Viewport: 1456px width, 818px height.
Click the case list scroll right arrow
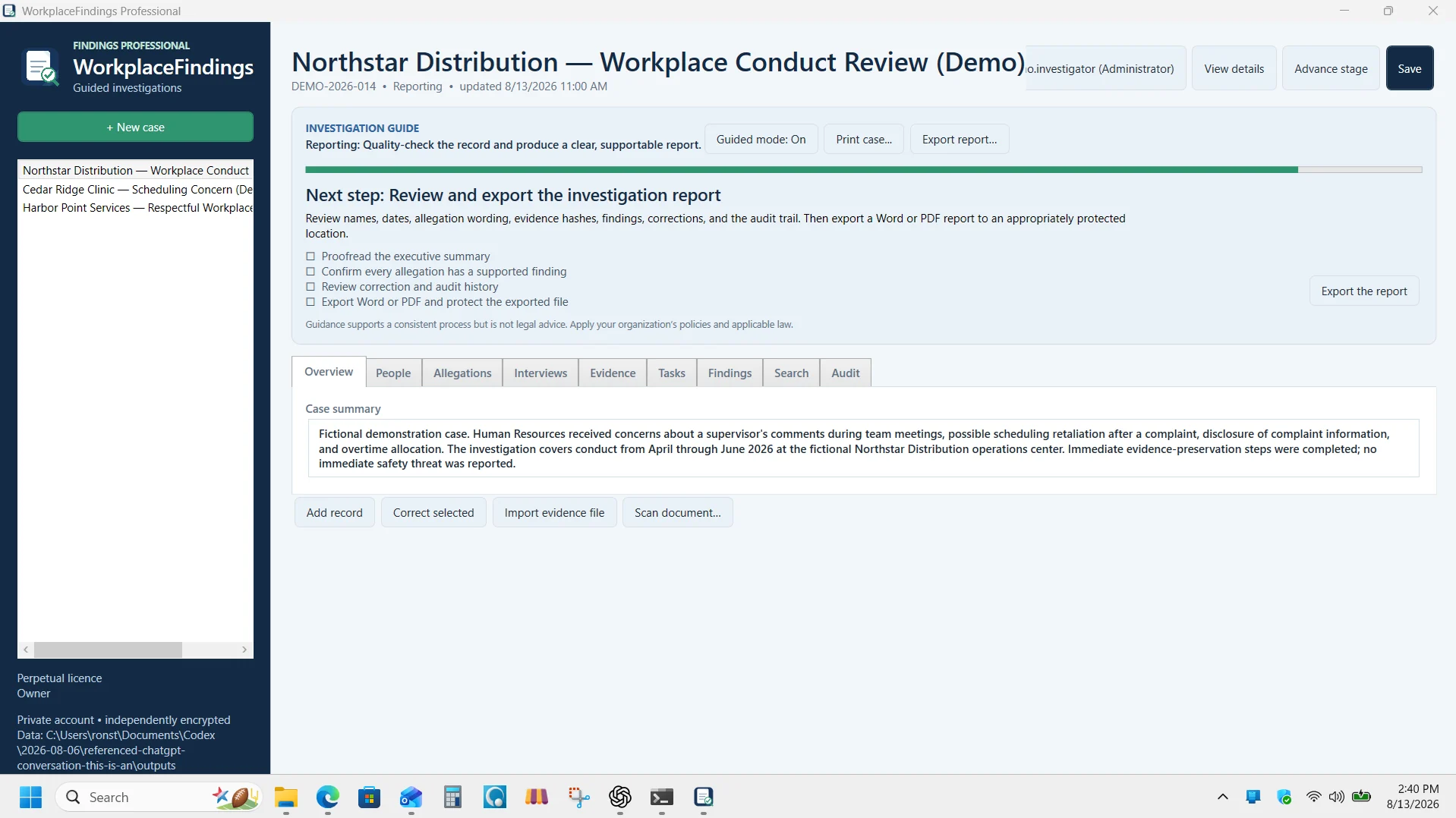tap(244, 650)
